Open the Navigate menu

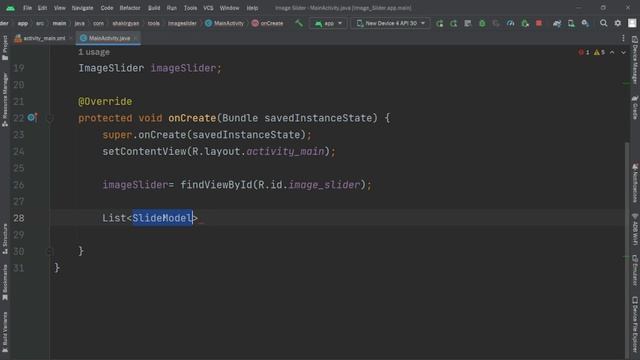[82, 8]
